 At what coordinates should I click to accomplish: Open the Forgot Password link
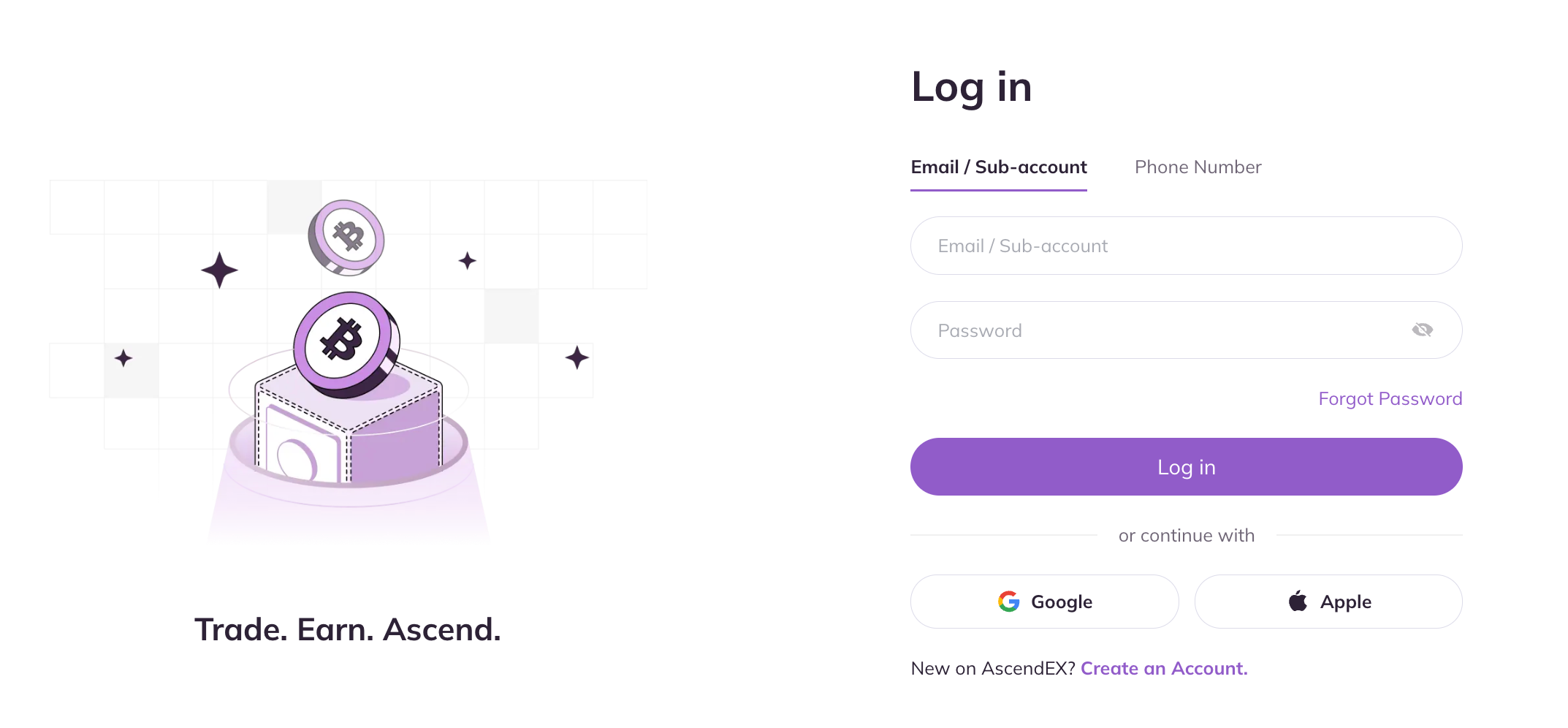pyautogui.click(x=1390, y=398)
